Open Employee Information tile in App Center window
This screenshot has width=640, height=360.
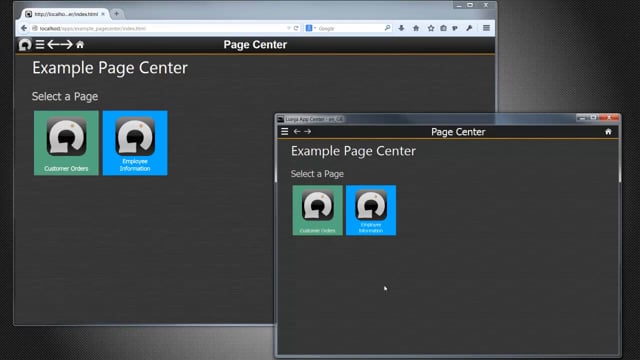(371, 210)
